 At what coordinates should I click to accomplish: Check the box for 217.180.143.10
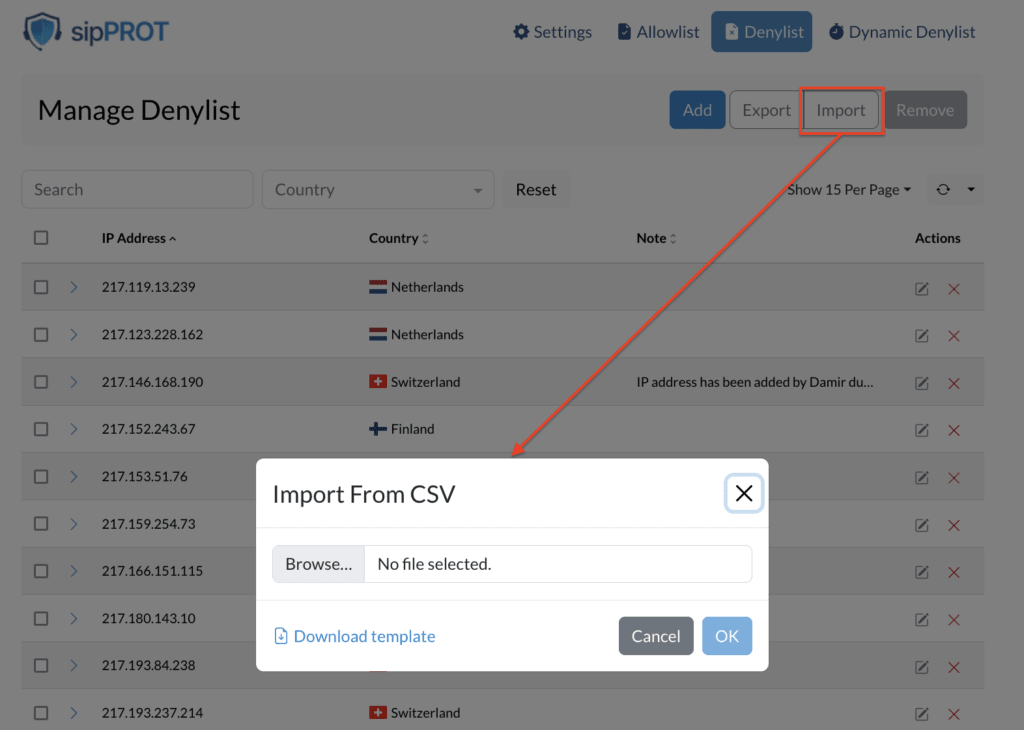coord(41,618)
